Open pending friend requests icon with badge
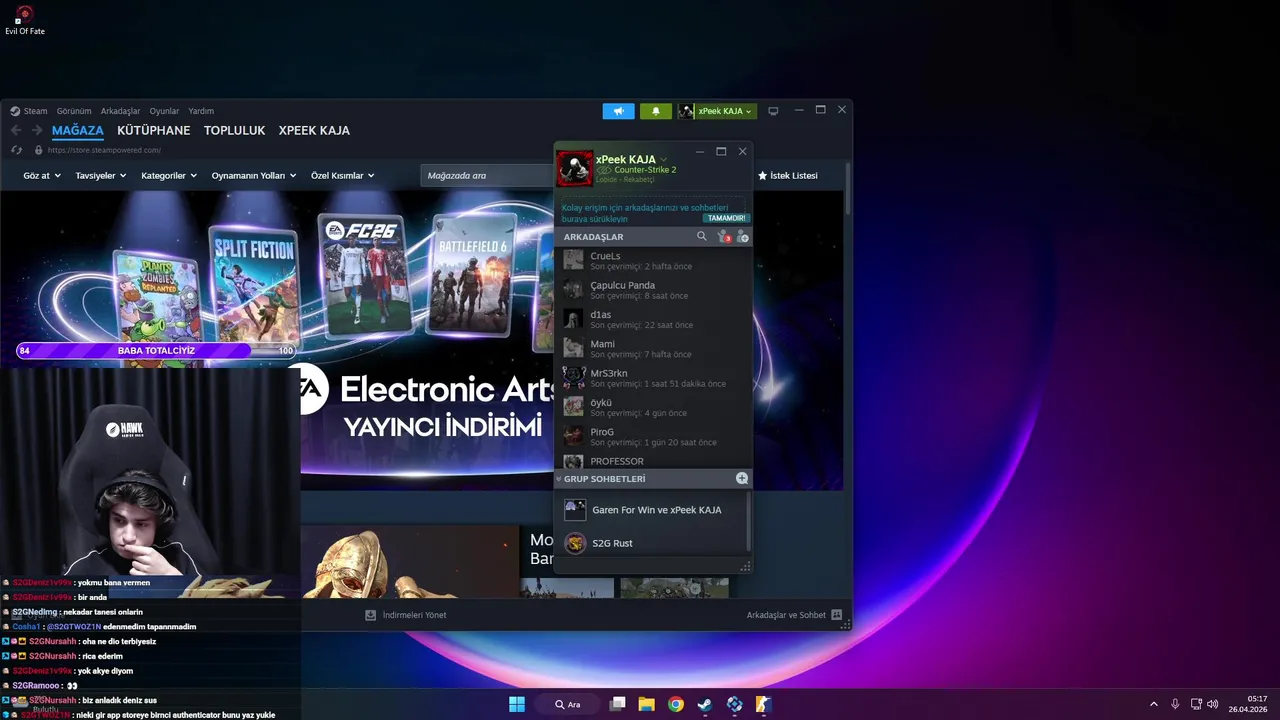This screenshot has width=1280, height=720. [x=724, y=237]
